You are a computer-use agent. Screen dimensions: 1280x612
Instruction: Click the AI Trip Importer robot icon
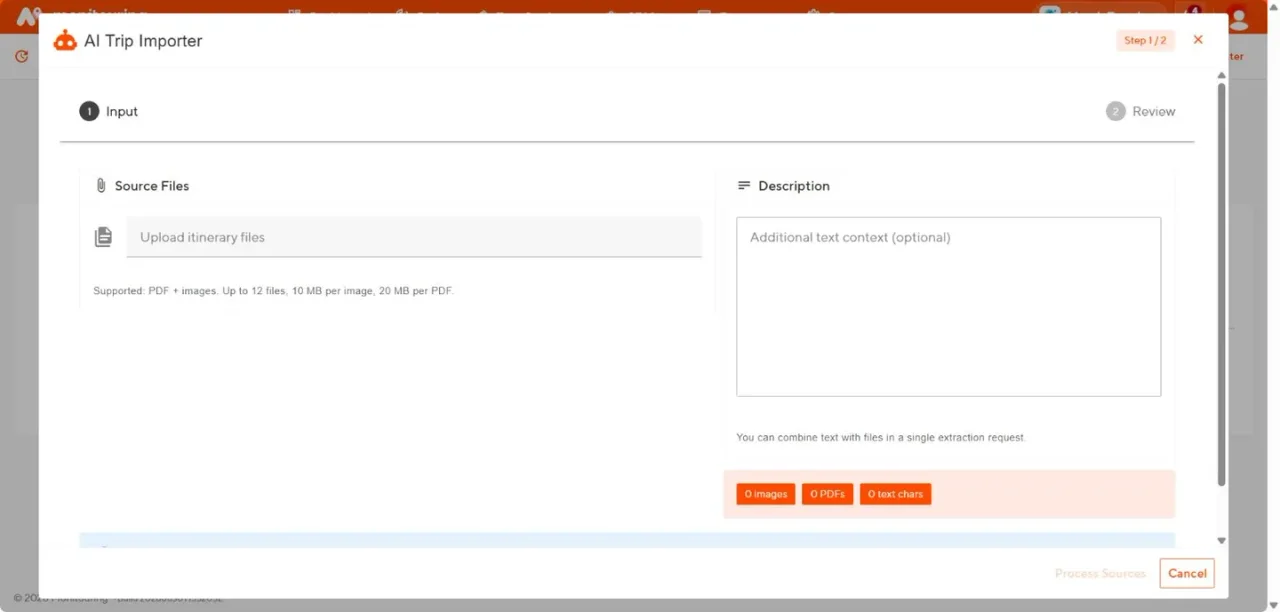coord(65,41)
